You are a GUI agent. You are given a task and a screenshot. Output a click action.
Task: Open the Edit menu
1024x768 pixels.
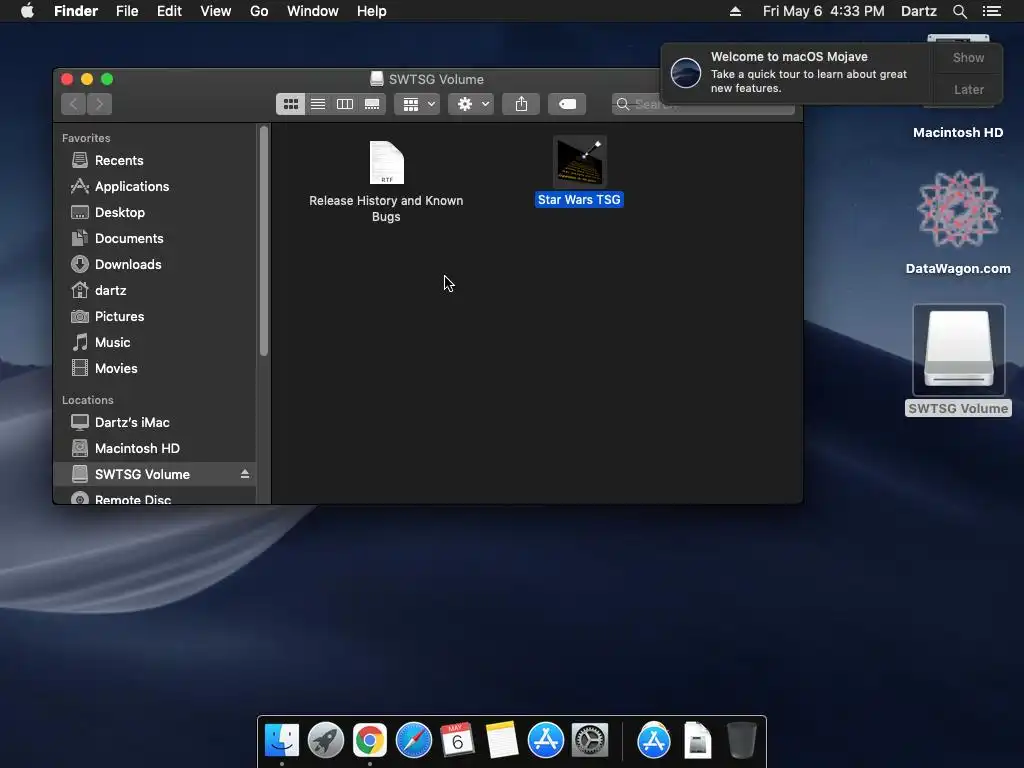tap(169, 11)
